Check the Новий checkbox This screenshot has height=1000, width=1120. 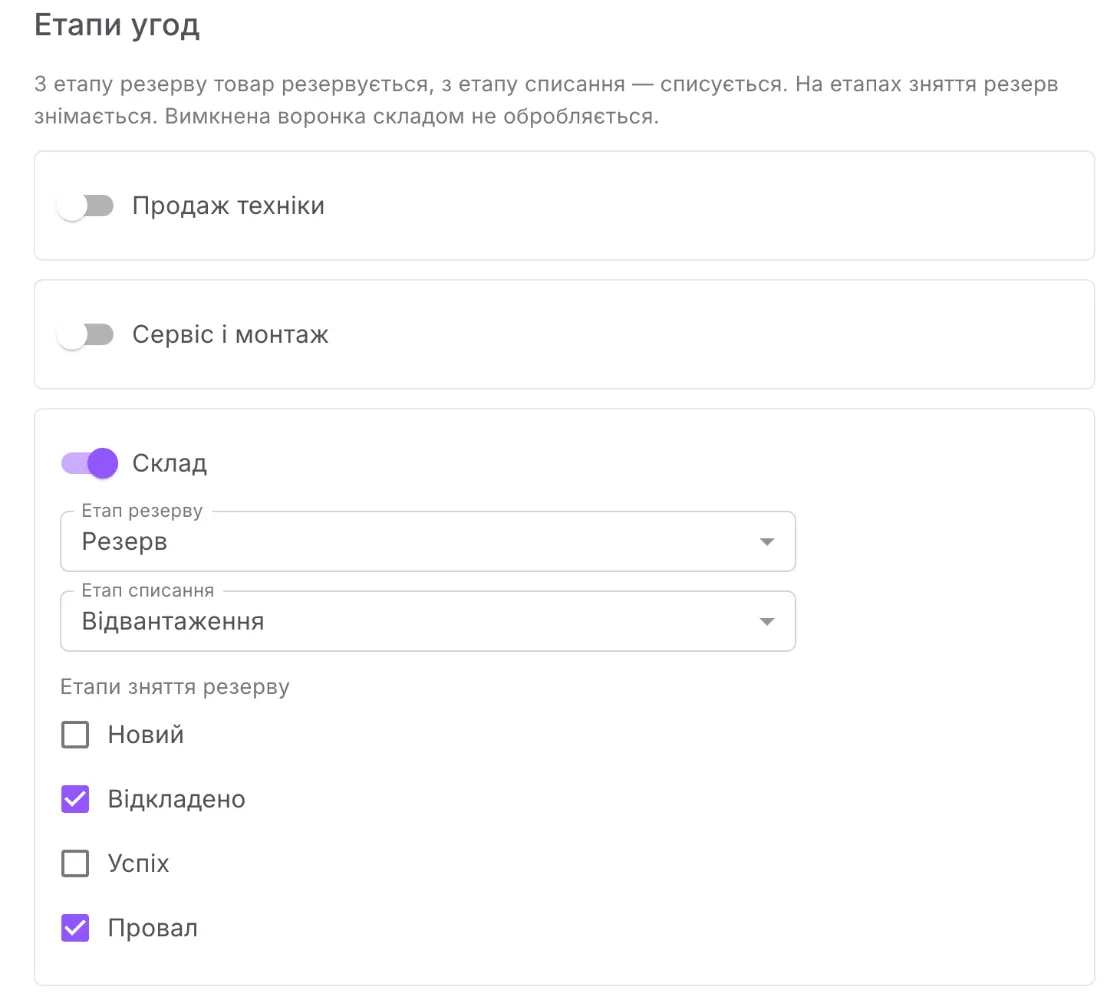[x=75, y=734]
